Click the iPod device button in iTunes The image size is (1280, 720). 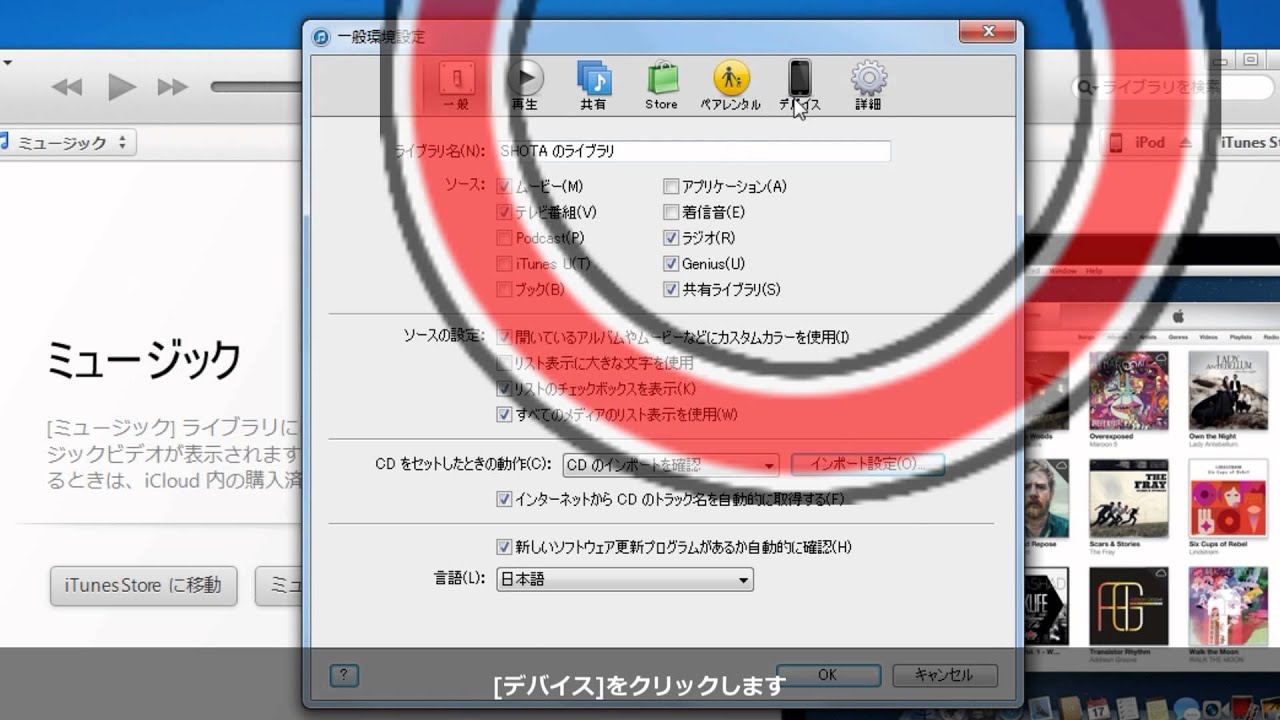coord(1149,143)
